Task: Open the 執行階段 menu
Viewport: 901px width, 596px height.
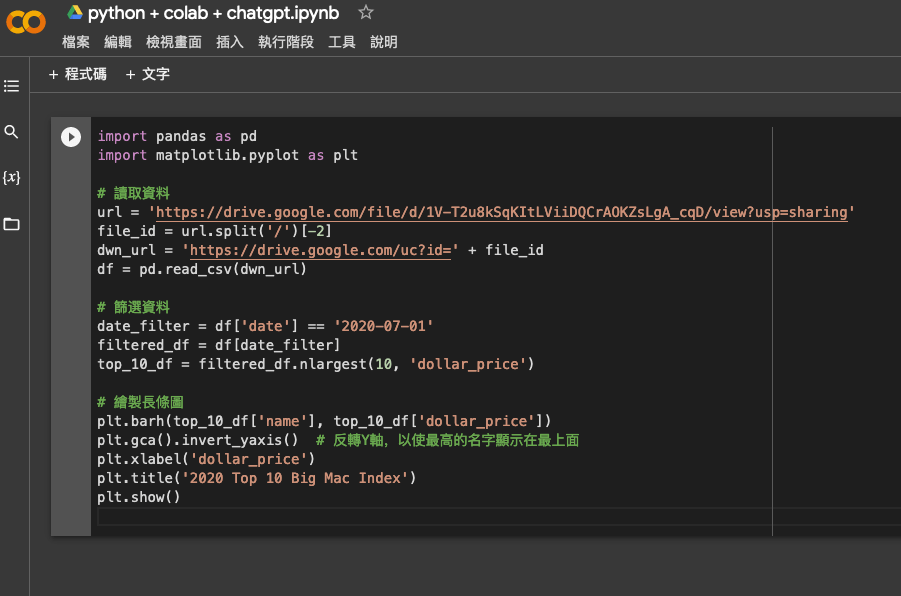Action: point(286,42)
